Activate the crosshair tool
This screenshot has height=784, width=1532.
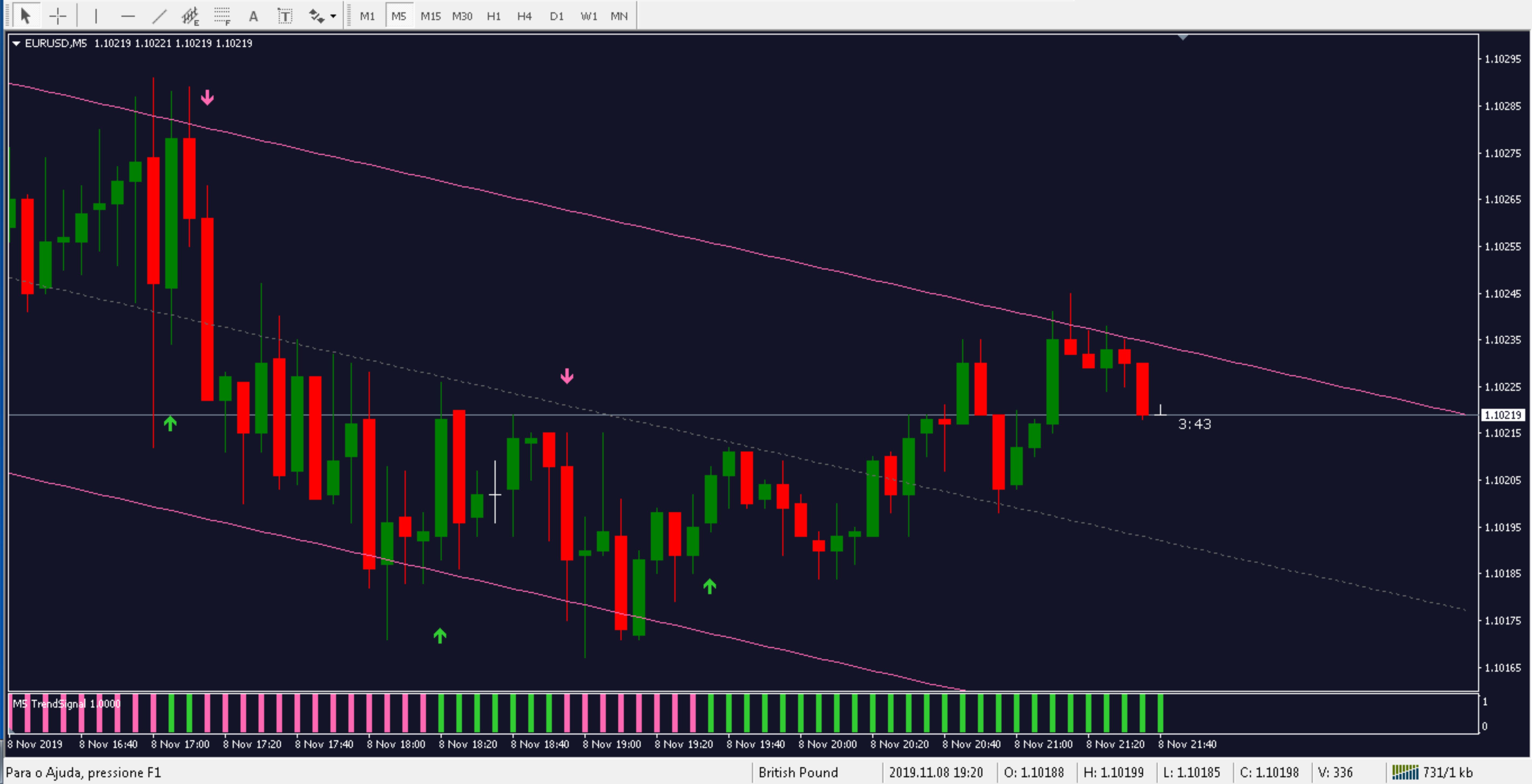[x=58, y=16]
